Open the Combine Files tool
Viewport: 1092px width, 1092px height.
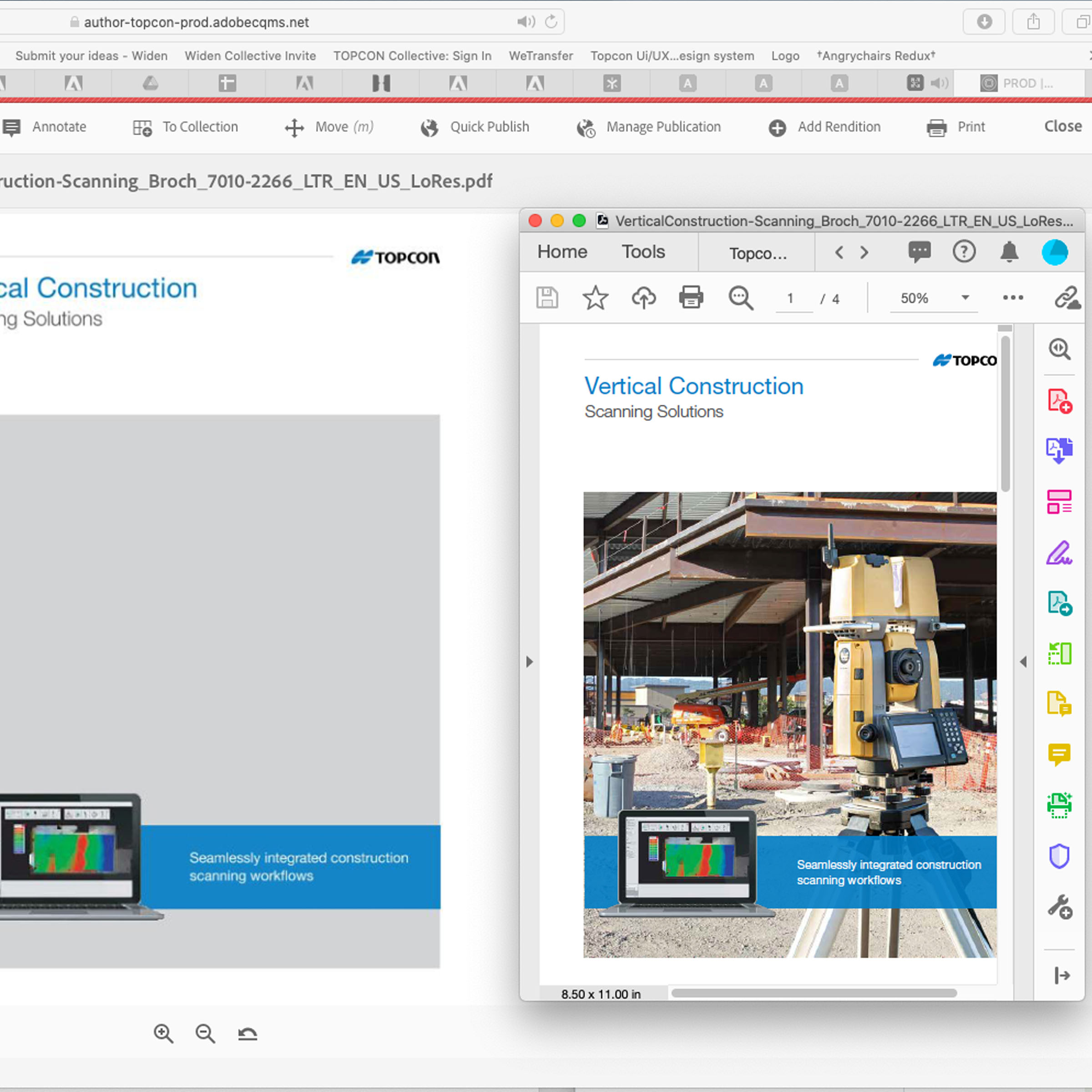click(1059, 451)
